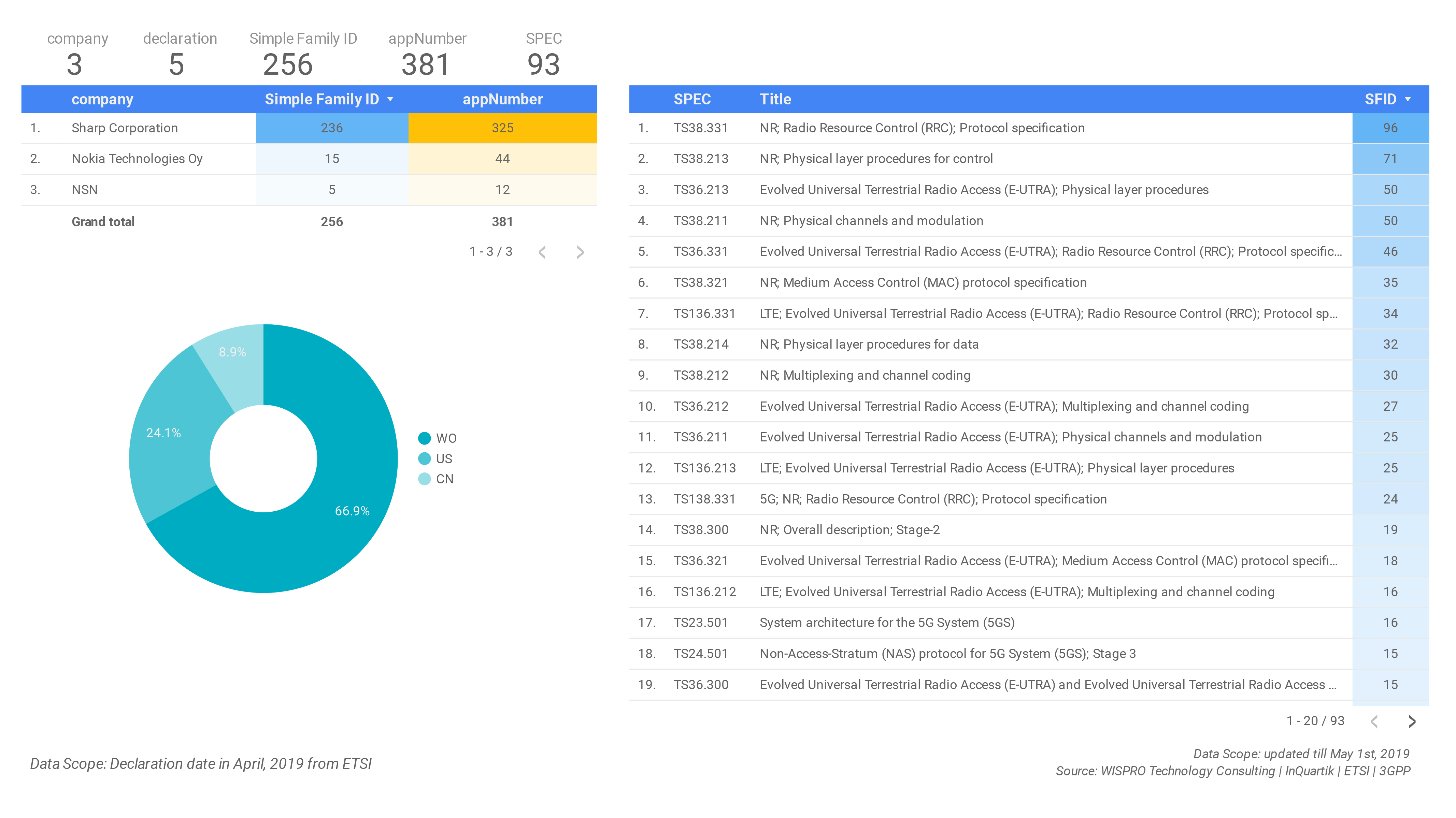
Task: Go to previous page of company table
Action: coord(542,252)
